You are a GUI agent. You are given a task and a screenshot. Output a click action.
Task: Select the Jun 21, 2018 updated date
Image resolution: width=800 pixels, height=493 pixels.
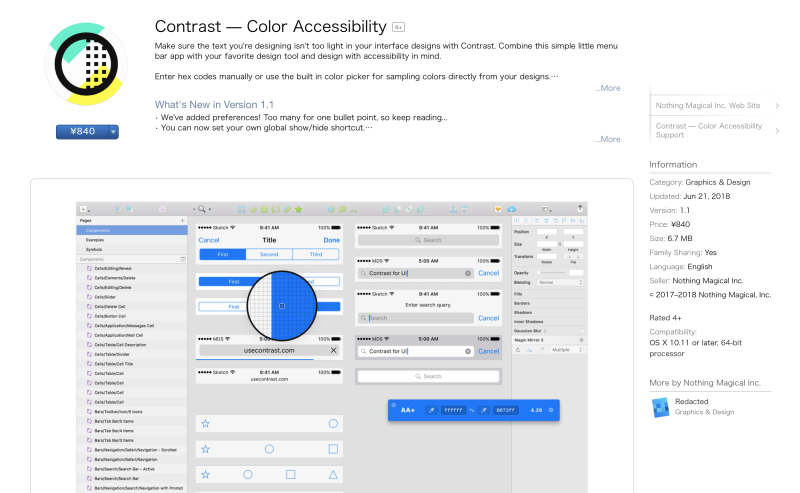point(707,196)
